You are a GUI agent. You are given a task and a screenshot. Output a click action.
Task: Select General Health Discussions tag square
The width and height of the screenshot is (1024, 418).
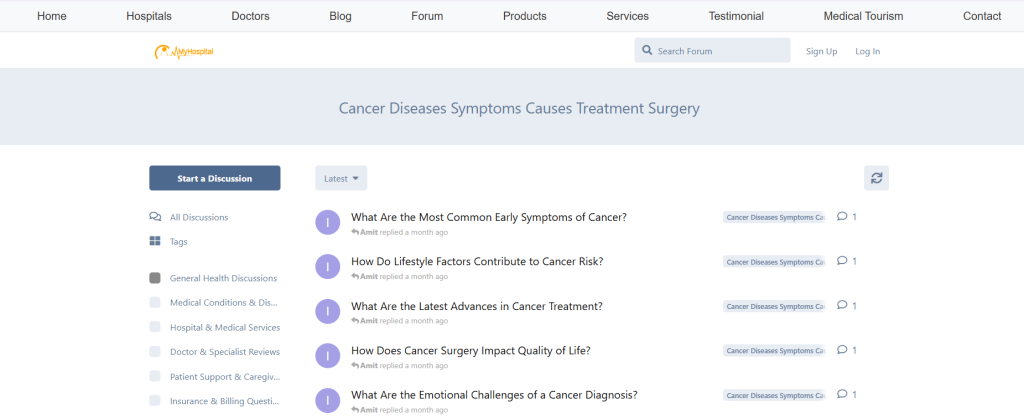[155, 278]
